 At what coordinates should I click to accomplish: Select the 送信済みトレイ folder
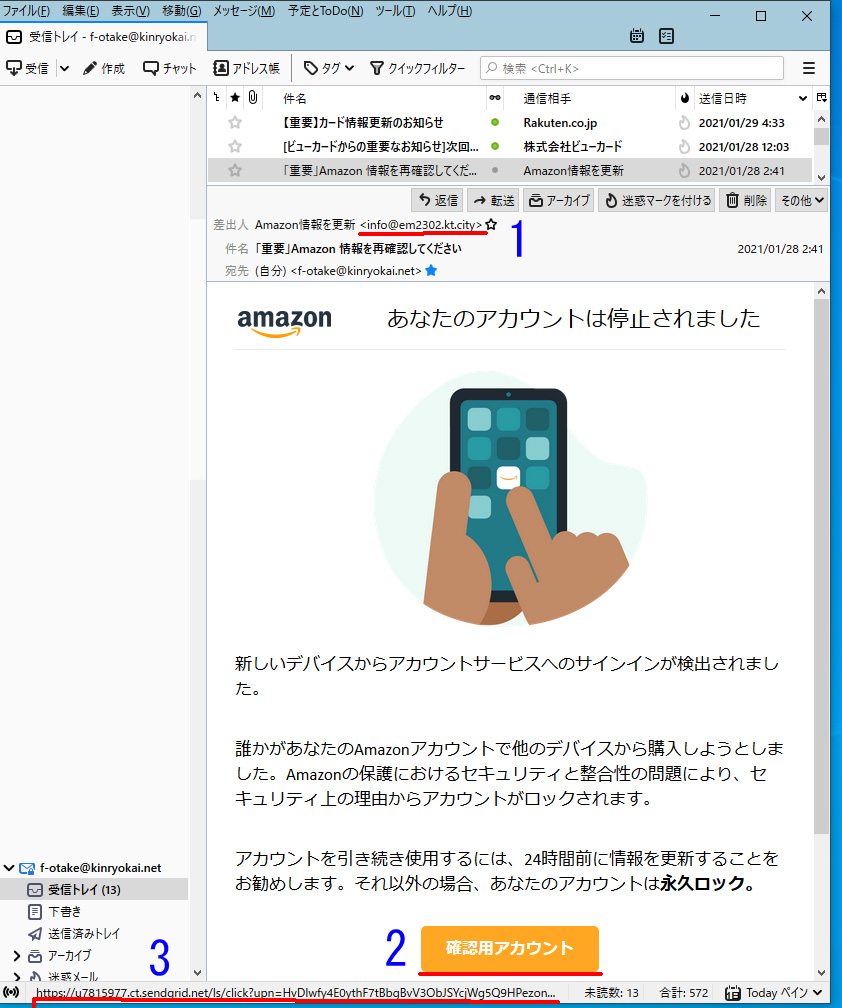coord(94,933)
